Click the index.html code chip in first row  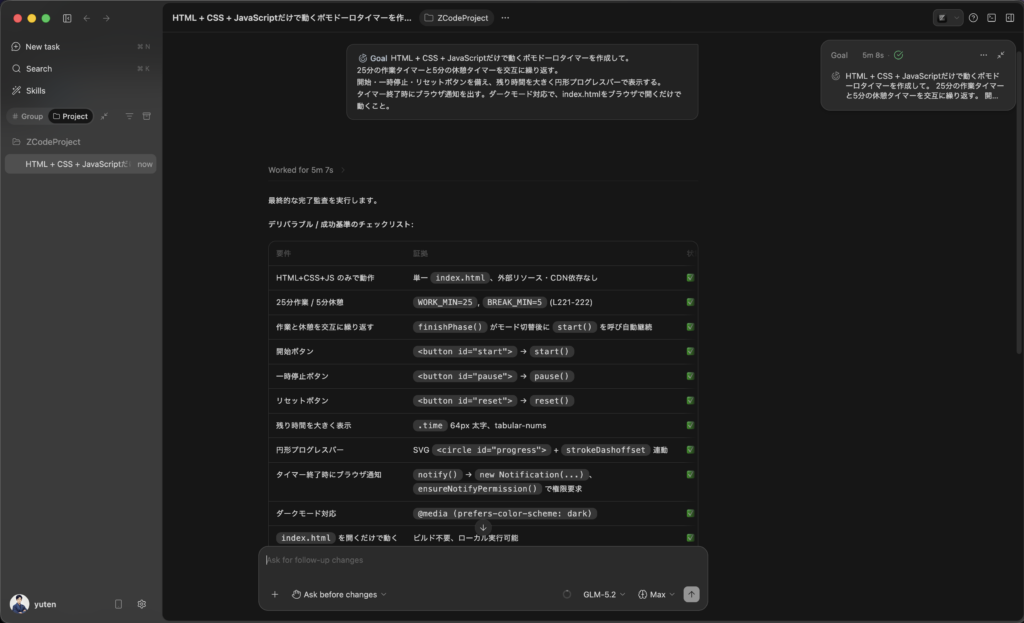[x=460, y=278]
